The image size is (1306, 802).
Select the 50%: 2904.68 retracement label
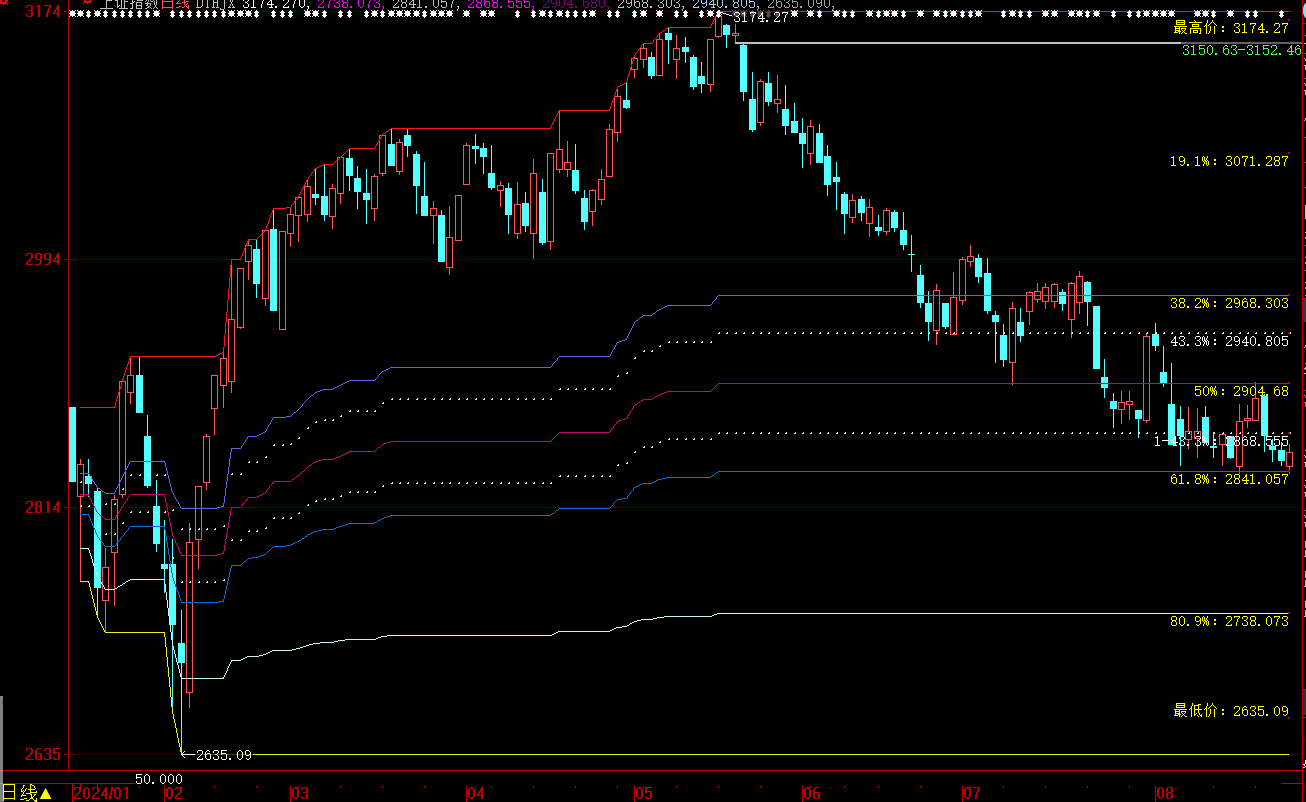pyautogui.click(x=1241, y=391)
